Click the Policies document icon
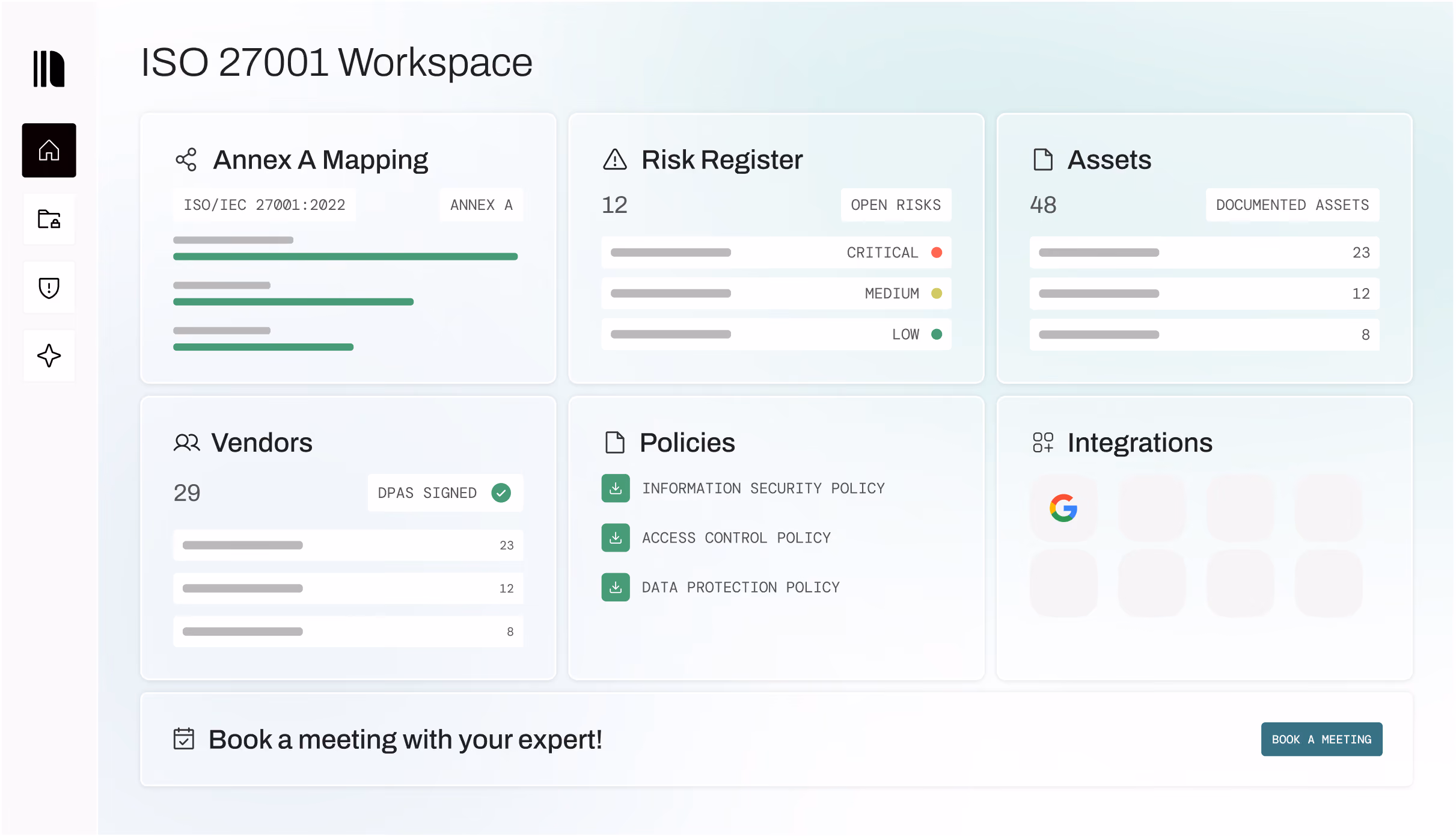The width and height of the screenshot is (1456, 836). (x=615, y=443)
